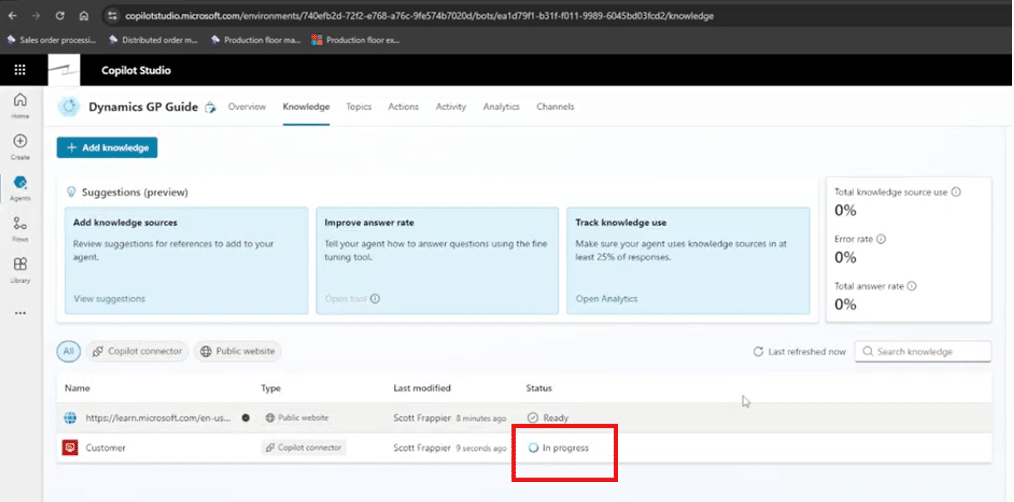Viewport: 1014px width, 502px height.
Task: Select the All filter chip
Action: 68,351
